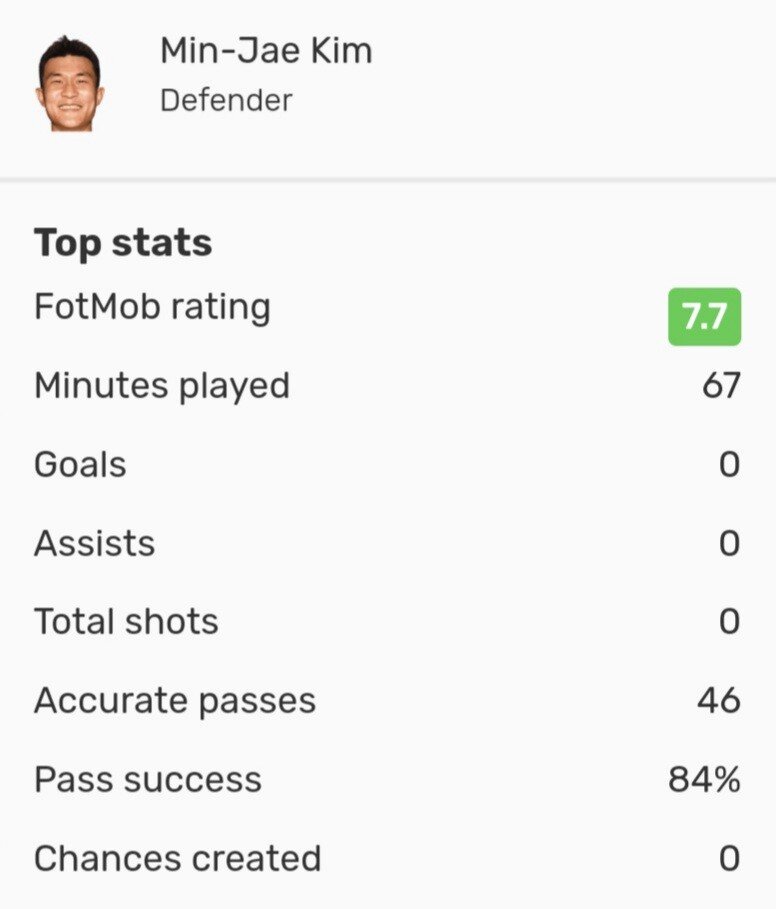This screenshot has width=776, height=909.
Task: Click Min-Jae Kim's player photo
Action: (x=70, y=83)
